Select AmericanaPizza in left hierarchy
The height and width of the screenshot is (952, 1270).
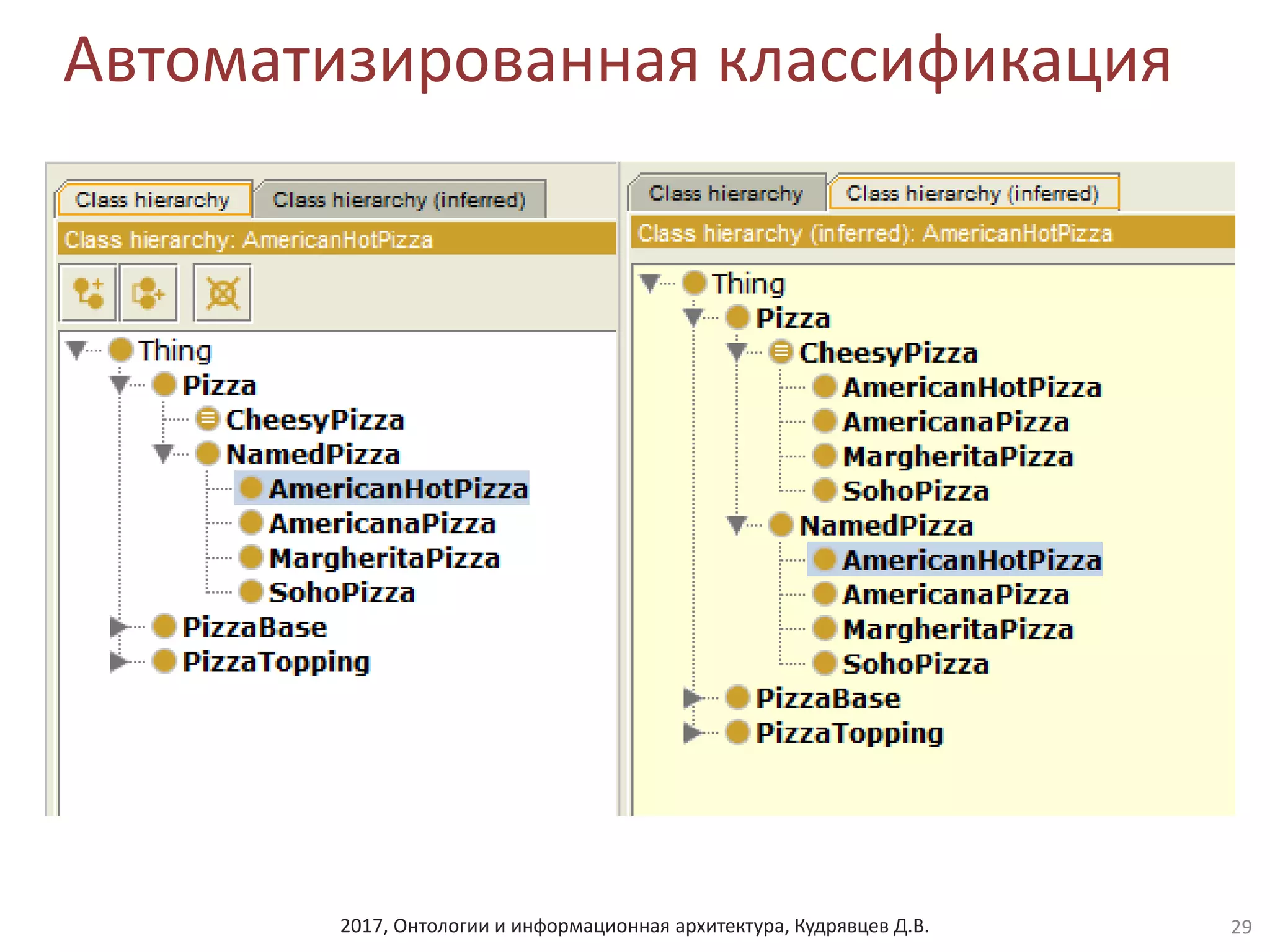(383, 524)
